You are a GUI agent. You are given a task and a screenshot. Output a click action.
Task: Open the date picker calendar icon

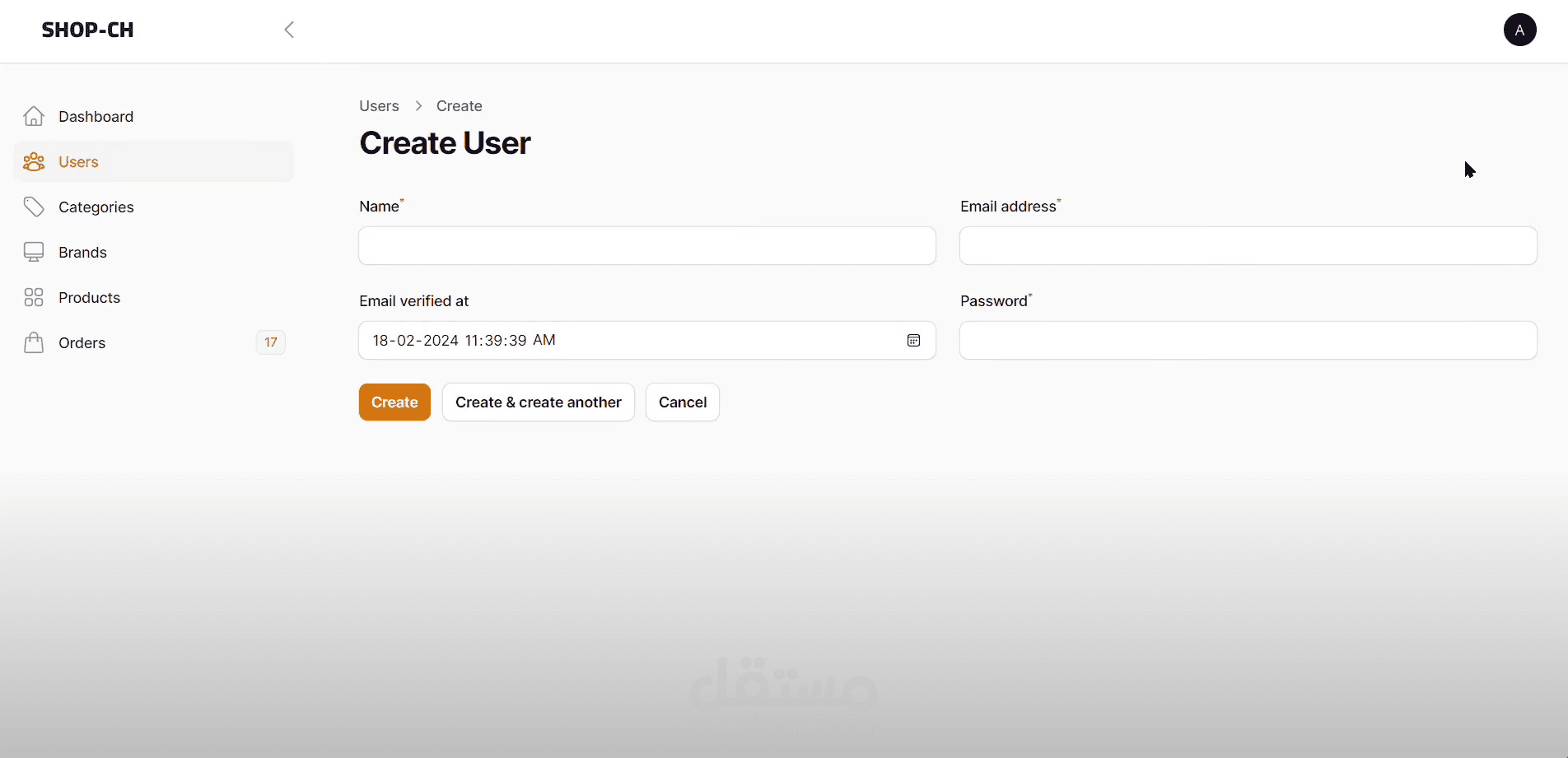click(913, 341)
